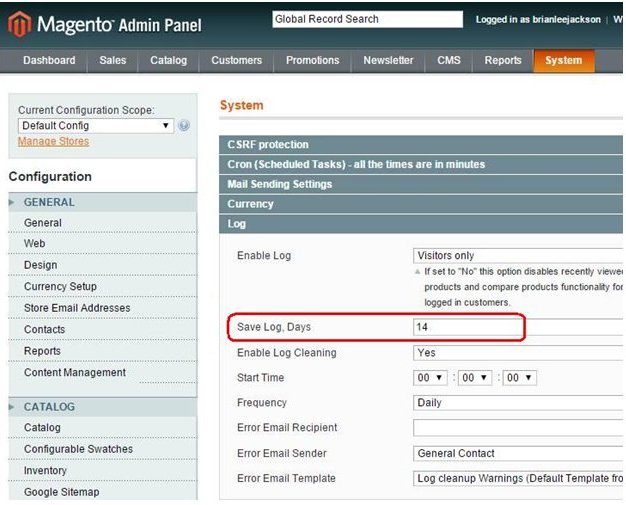This screenshot has width=626, height=505.
Task: Open the System menu
Action: 564,60
